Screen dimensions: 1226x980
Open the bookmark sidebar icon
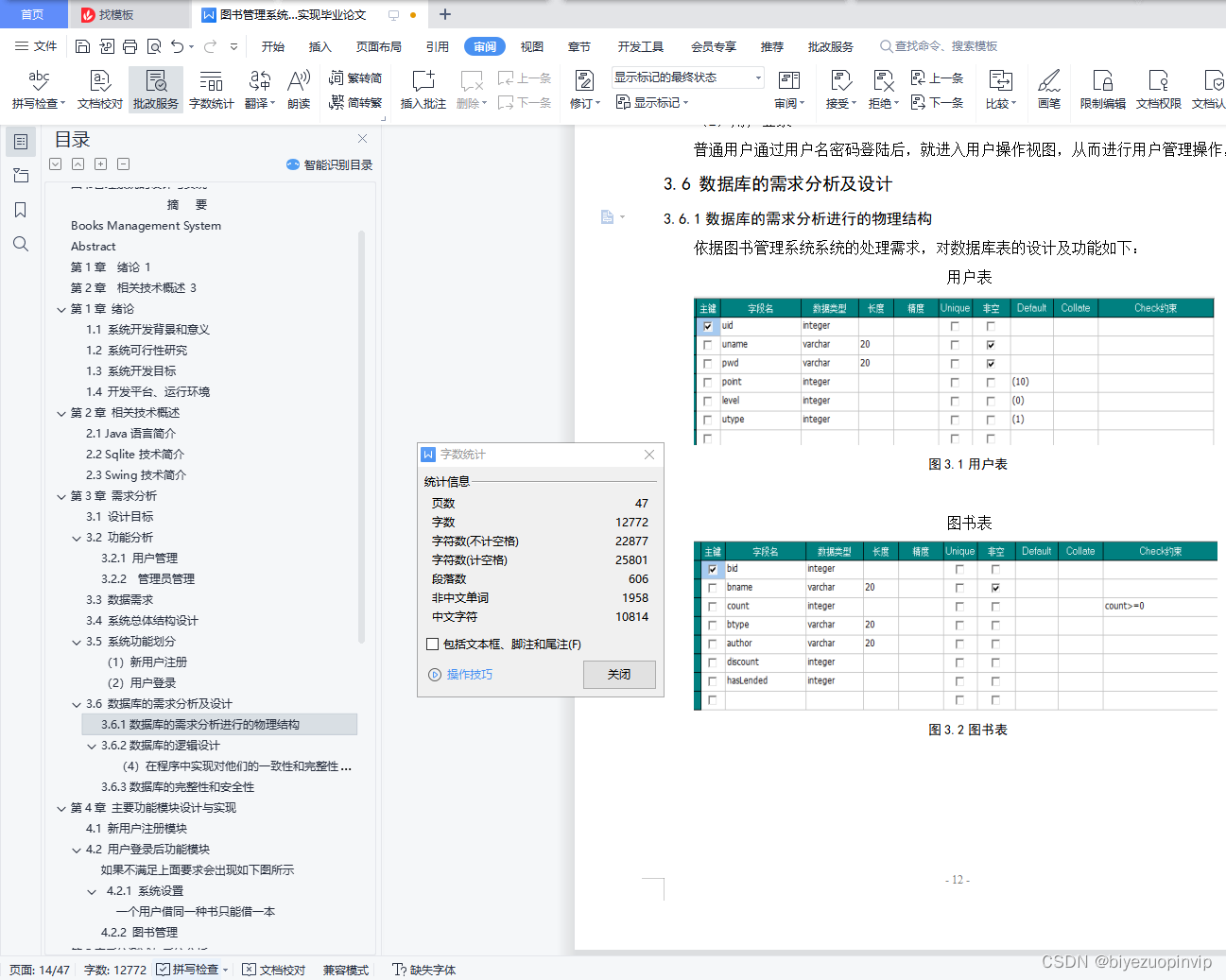21,210
